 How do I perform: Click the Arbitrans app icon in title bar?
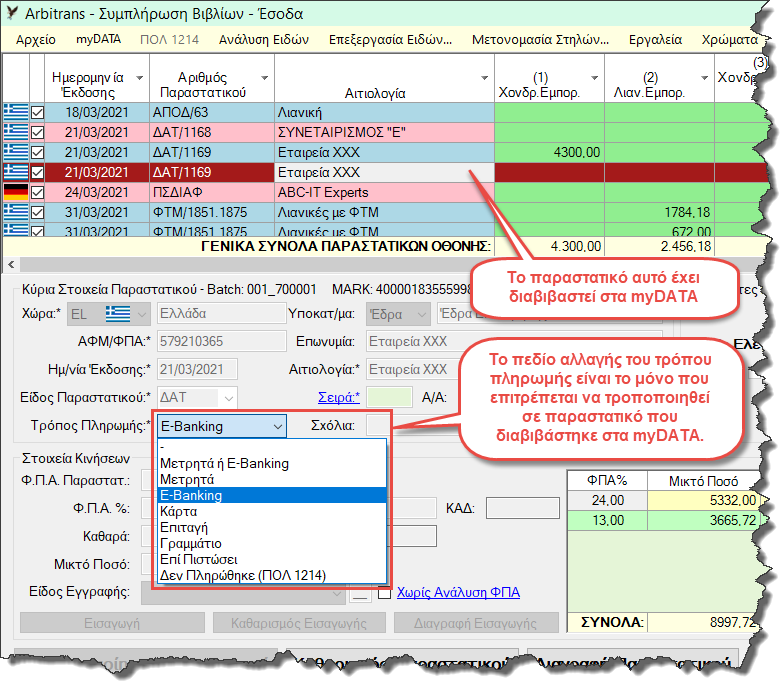coord(11,12)
